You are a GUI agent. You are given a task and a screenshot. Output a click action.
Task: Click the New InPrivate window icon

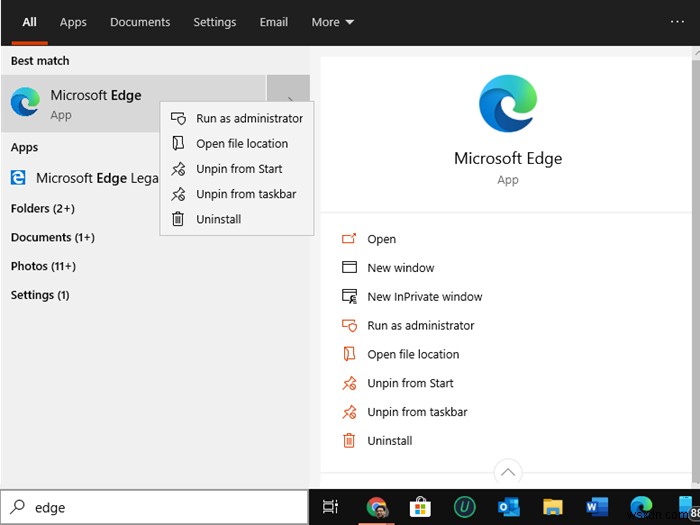(349, 296)
